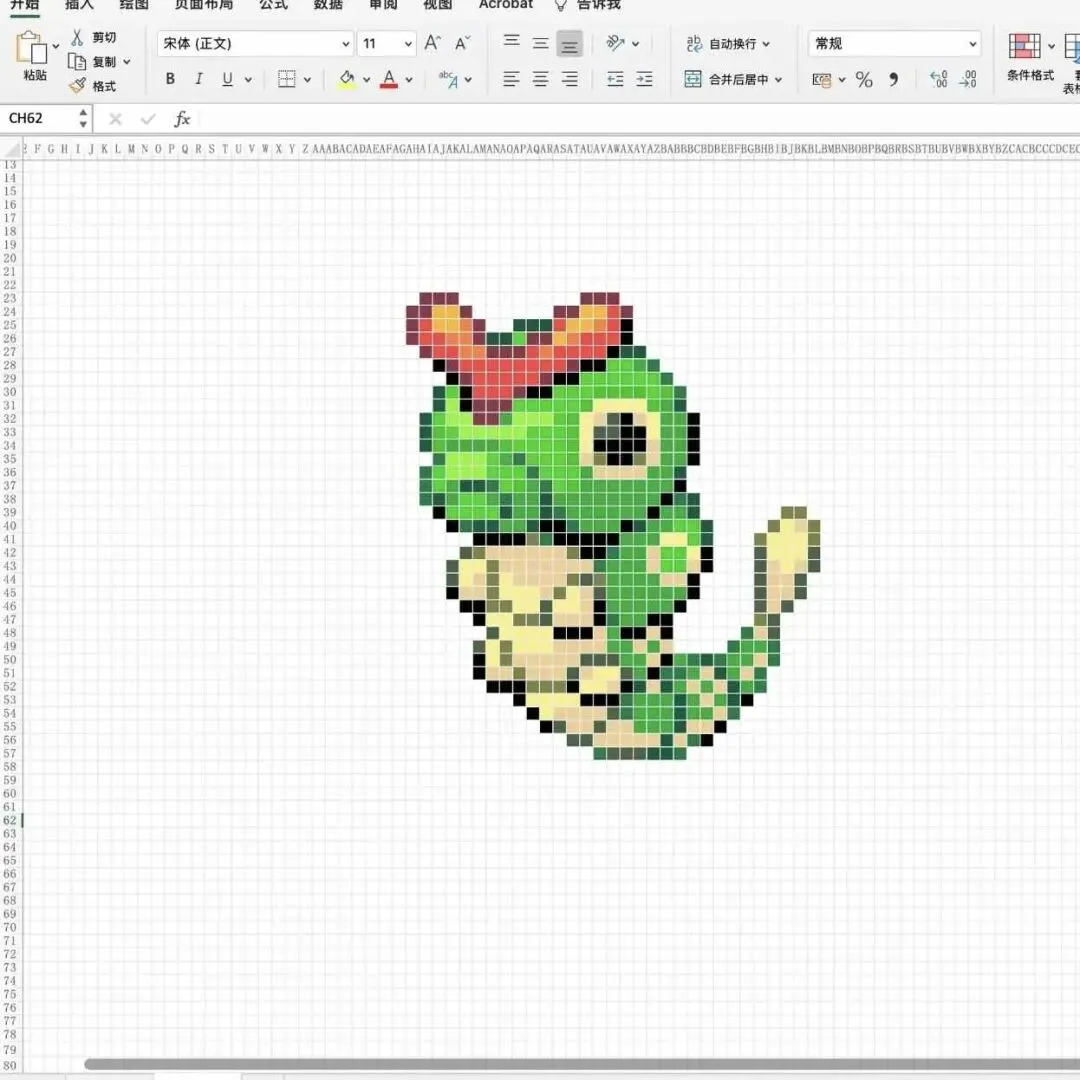Screen dimensions: 1080x1080
Task: Apply percent style
Action: click(864, 80)
